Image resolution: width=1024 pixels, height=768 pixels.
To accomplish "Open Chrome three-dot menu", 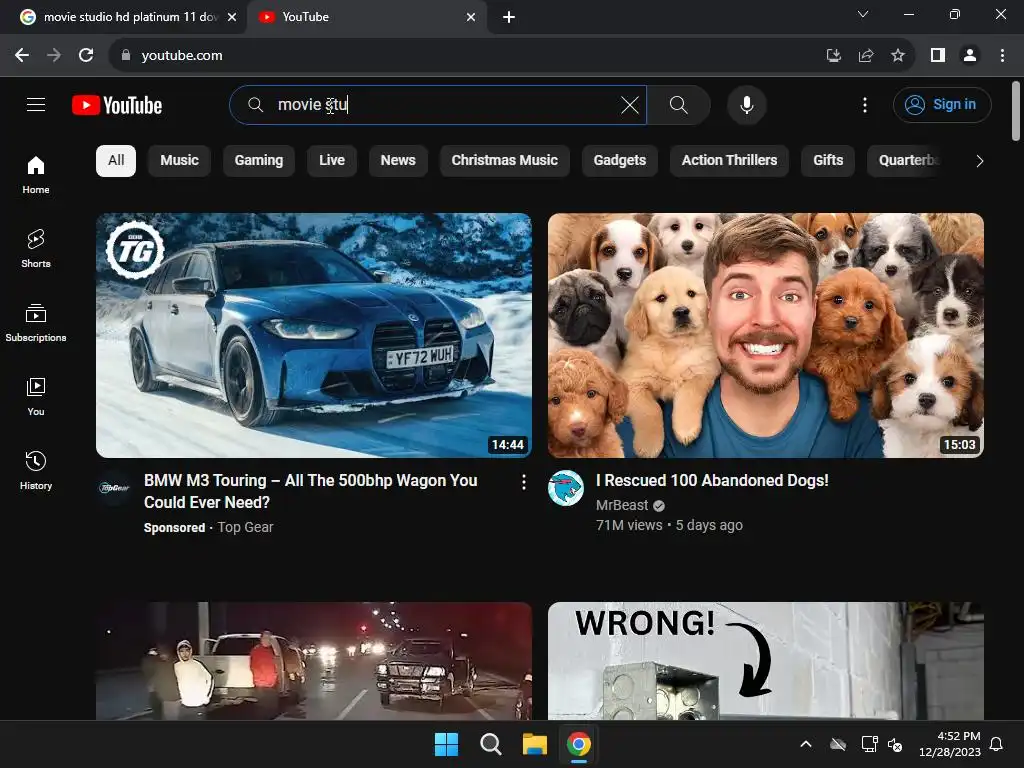I will click(1002, 56).
